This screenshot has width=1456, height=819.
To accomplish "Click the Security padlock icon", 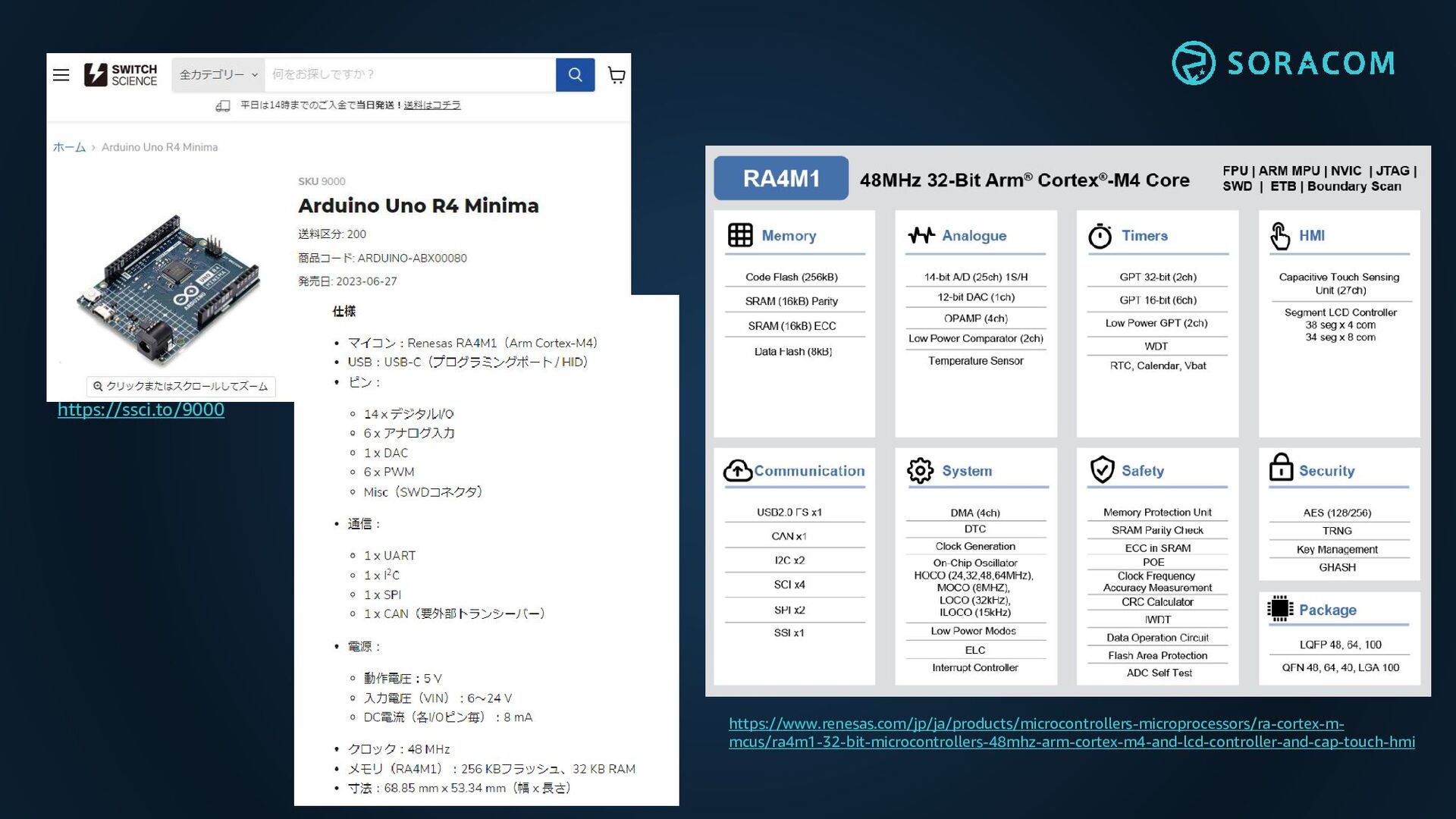I will tap(1281, 467).
